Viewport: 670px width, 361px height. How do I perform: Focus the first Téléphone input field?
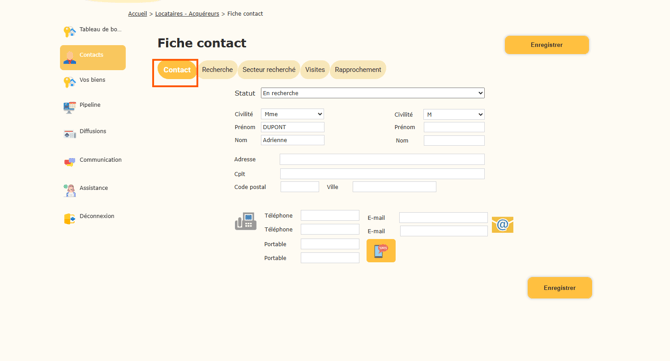330,215
